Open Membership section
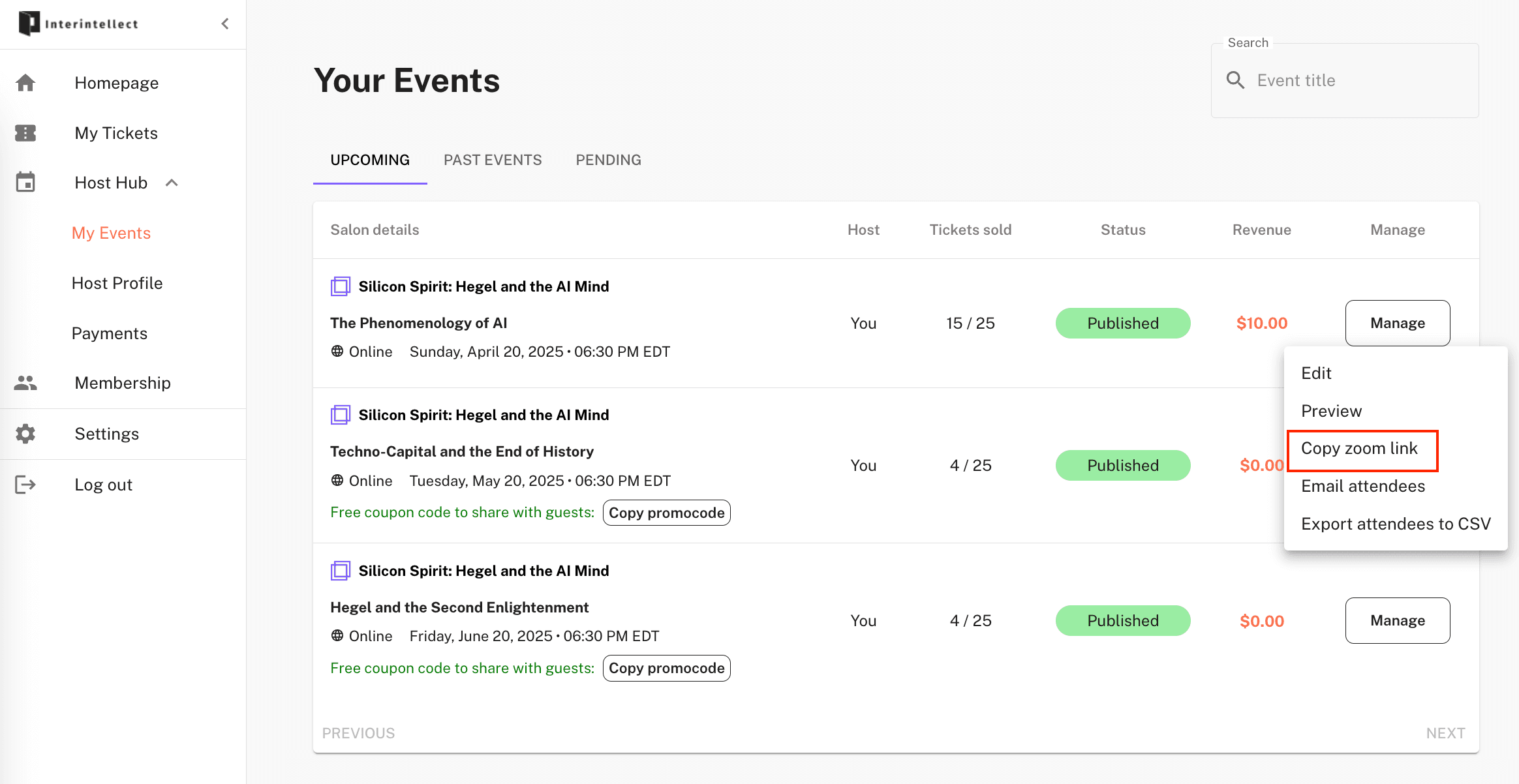Image resolution: width=1519 pixels, height=784 pixels. coord(123,383)
